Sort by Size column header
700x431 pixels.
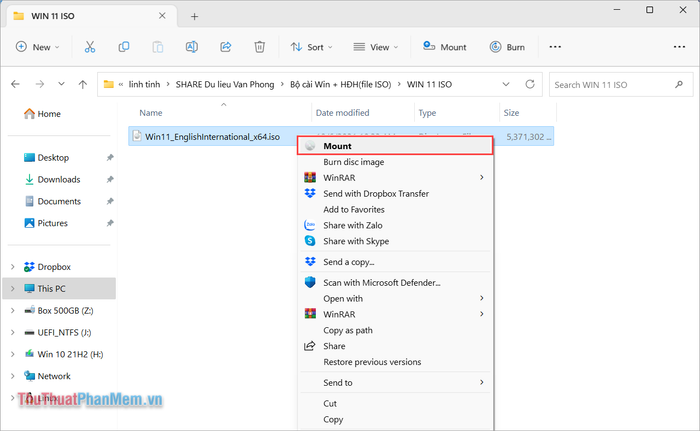[511, 113]
